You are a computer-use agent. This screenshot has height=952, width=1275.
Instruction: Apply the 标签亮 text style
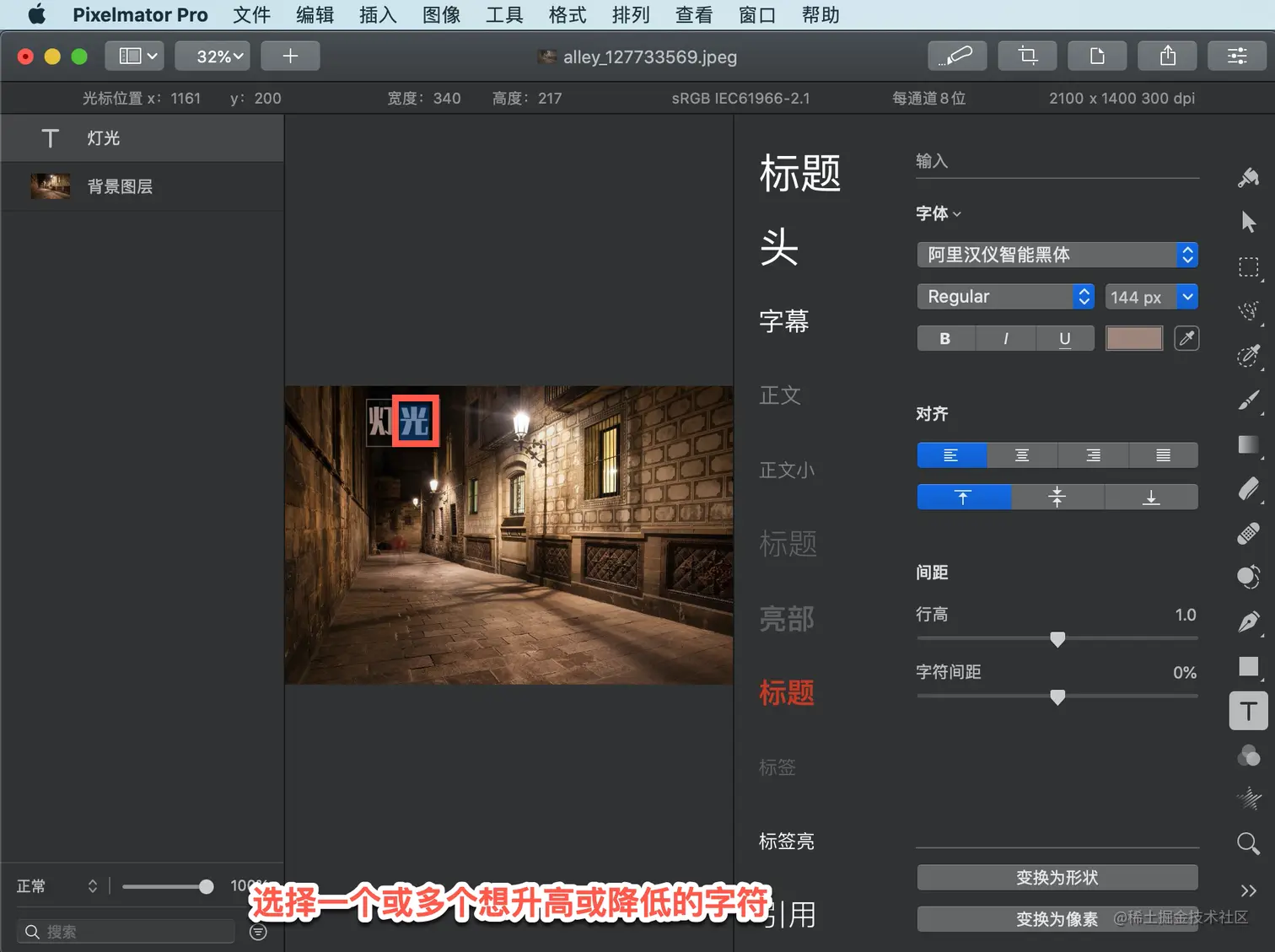(787, 842)
